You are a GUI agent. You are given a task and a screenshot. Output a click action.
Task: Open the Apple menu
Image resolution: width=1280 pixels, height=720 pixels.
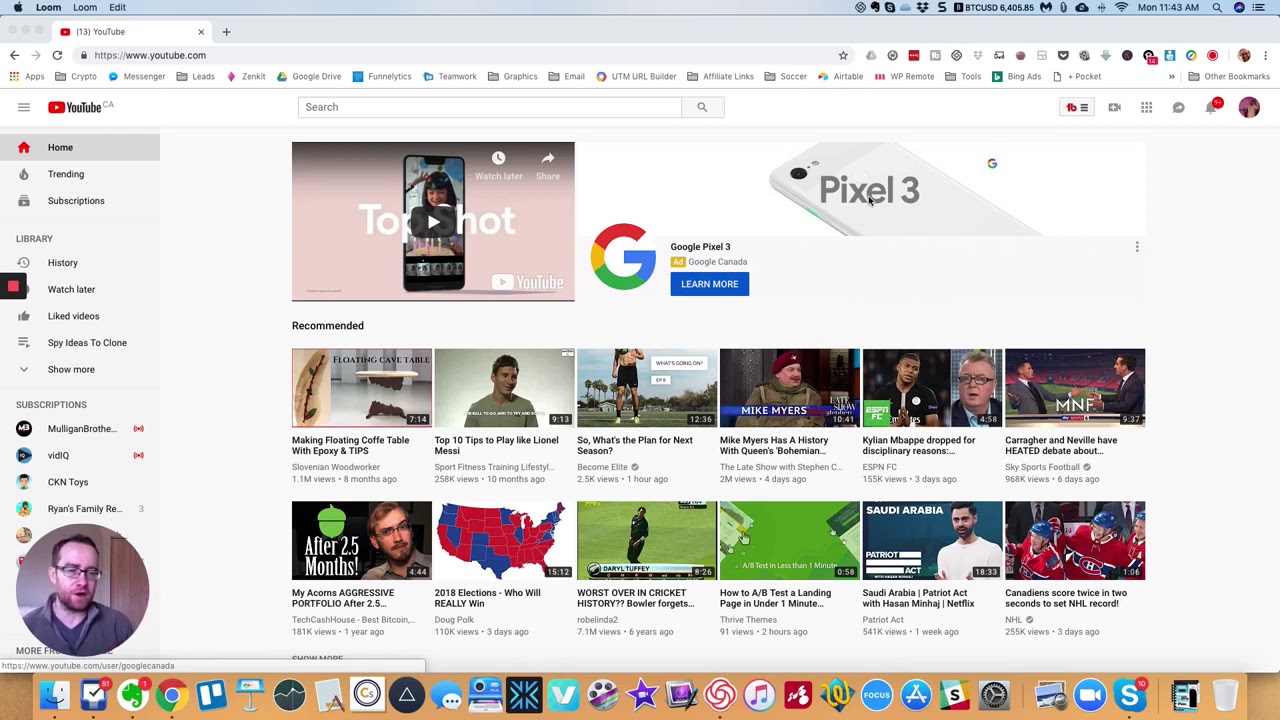[x=18, y=7]
